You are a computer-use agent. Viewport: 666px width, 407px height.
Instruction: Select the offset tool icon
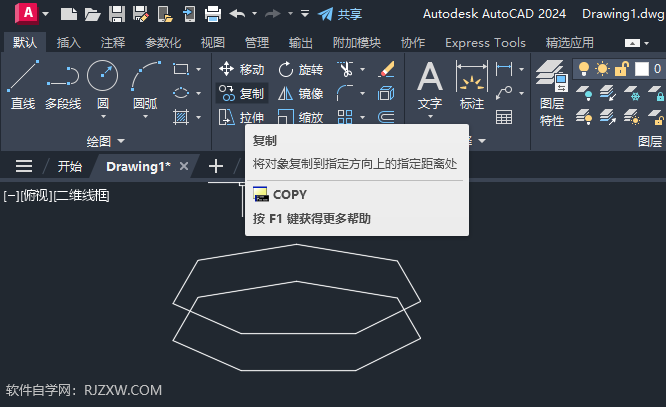point(386,117)
